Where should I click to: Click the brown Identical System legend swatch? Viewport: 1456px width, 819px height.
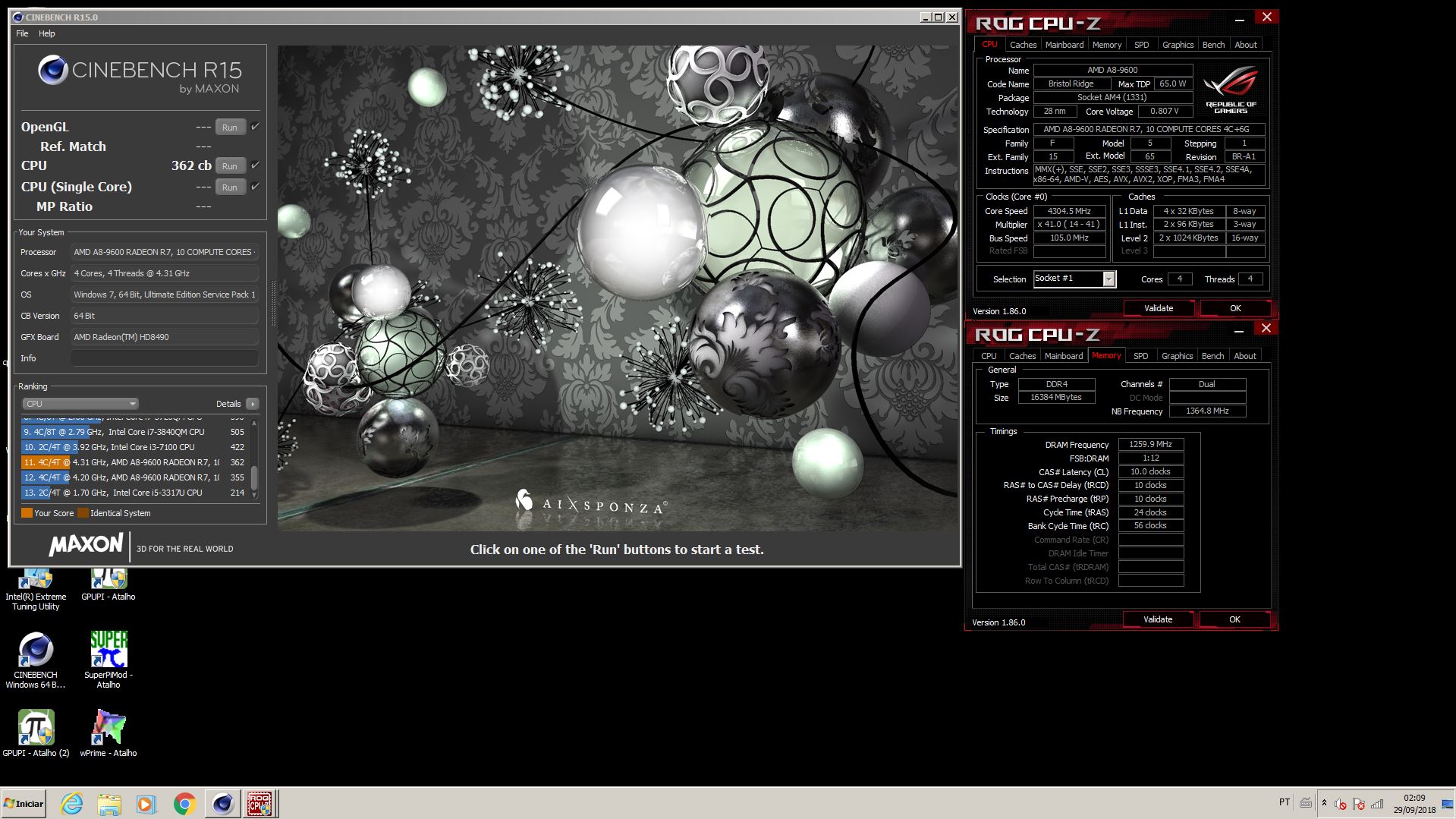[83, 513]
